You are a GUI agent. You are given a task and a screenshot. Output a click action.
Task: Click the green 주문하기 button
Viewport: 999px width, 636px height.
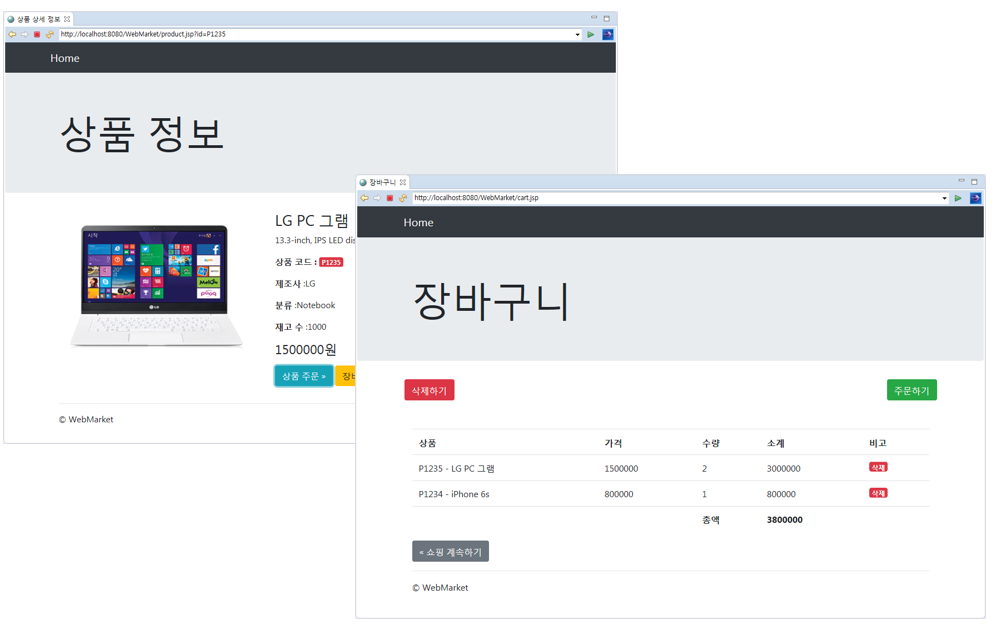click(x=912, y=390)
